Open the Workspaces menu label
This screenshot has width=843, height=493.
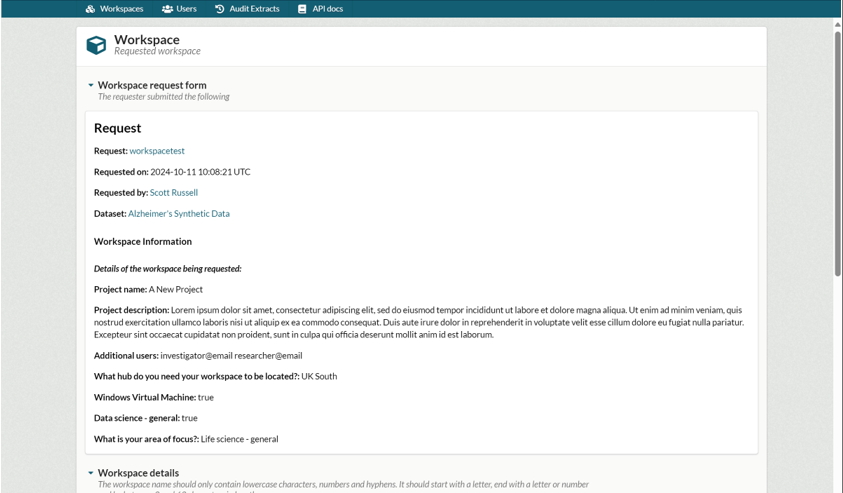pos(121,9)
